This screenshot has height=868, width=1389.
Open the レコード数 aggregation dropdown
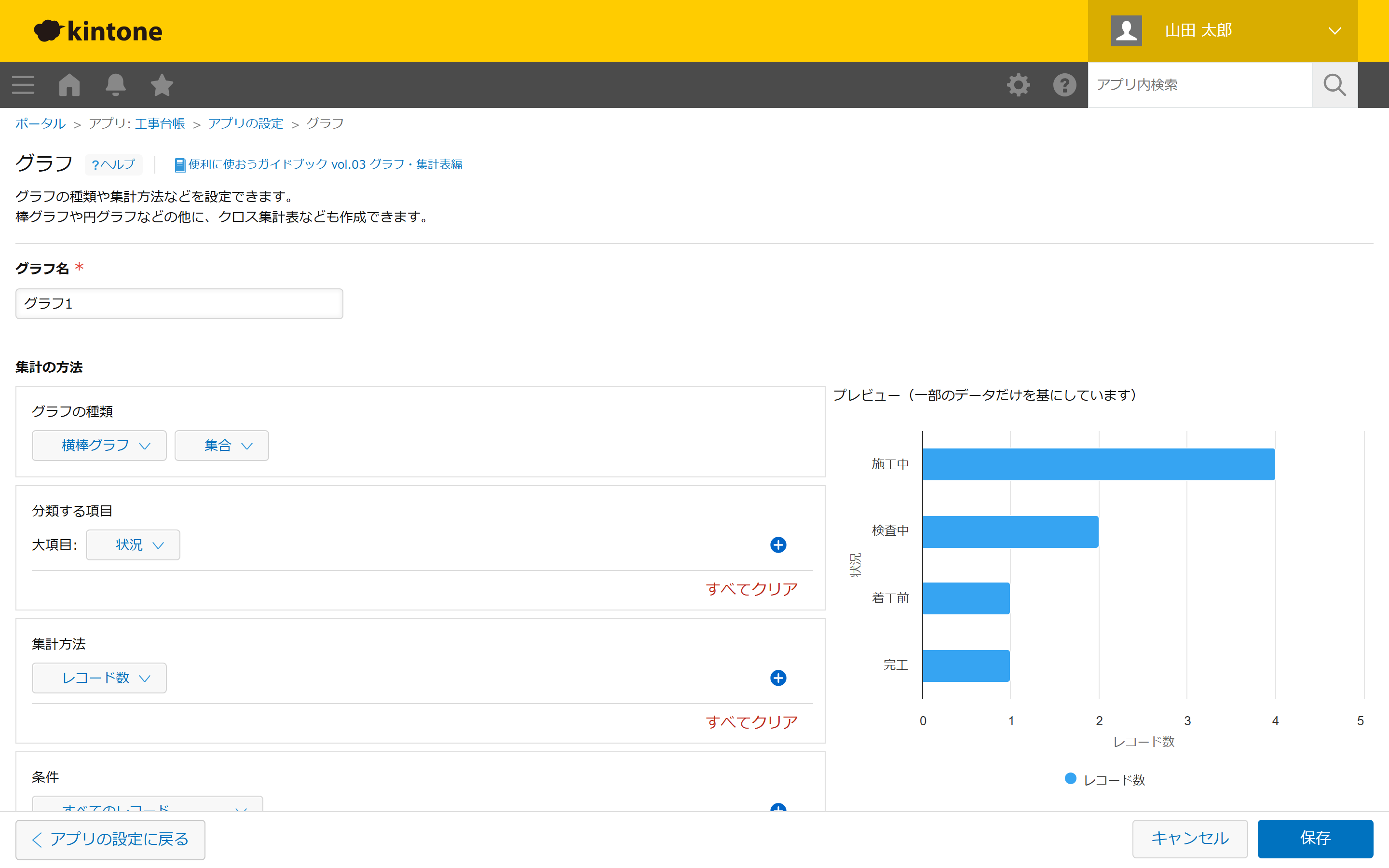click(99, 678)
